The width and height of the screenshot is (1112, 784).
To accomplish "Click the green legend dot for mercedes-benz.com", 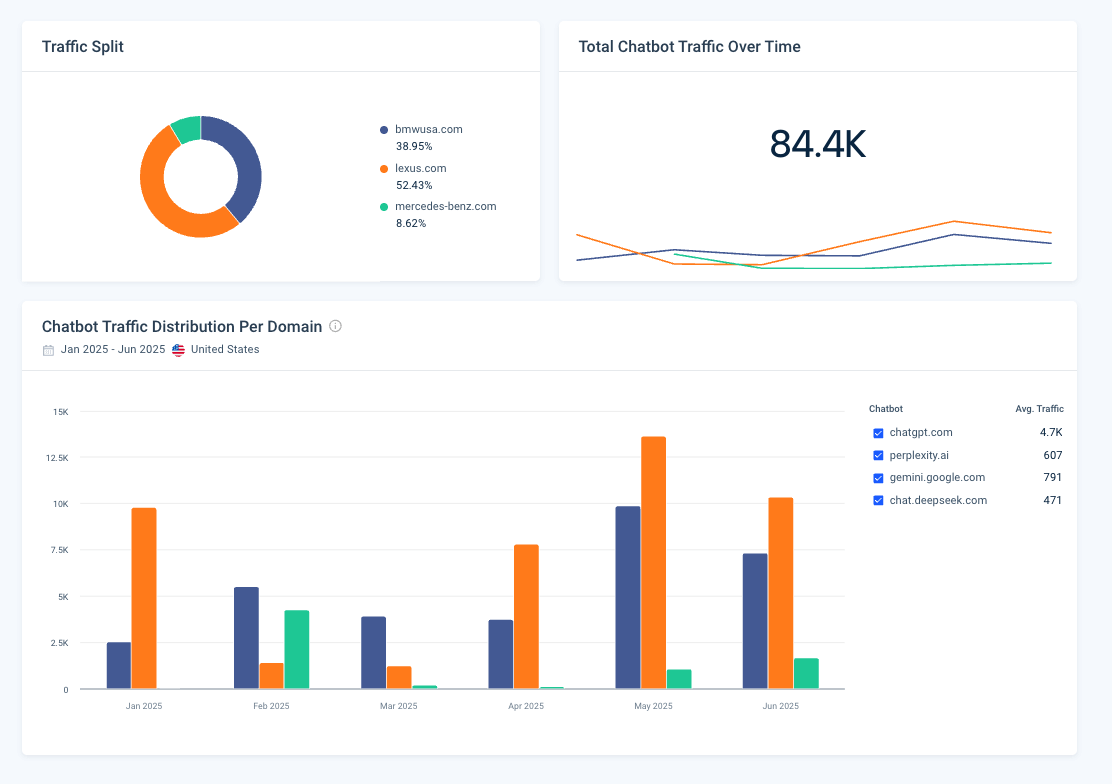I will [x=383, y=205].
